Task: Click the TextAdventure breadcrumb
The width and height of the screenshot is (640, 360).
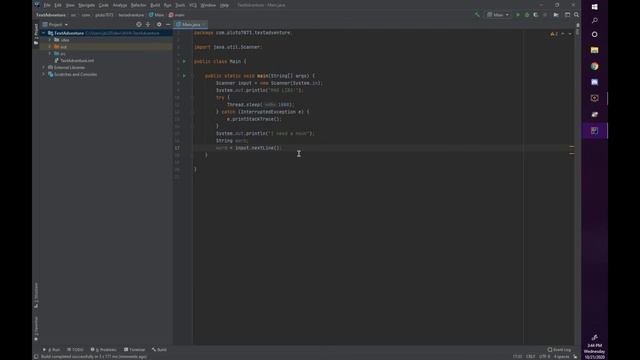Action: 51,15
